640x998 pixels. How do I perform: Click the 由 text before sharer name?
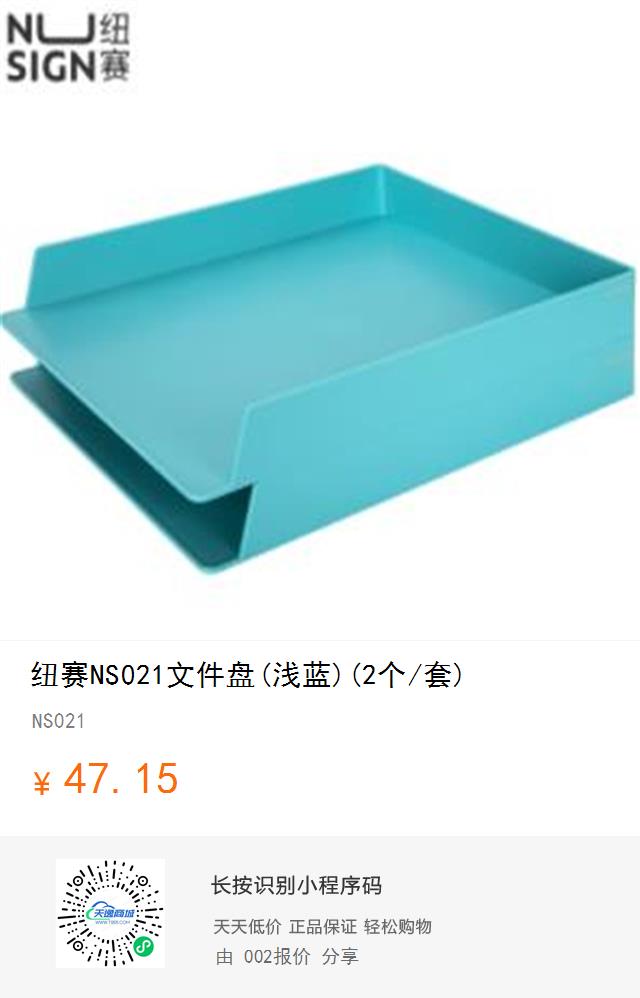click(x=224, y=956)
